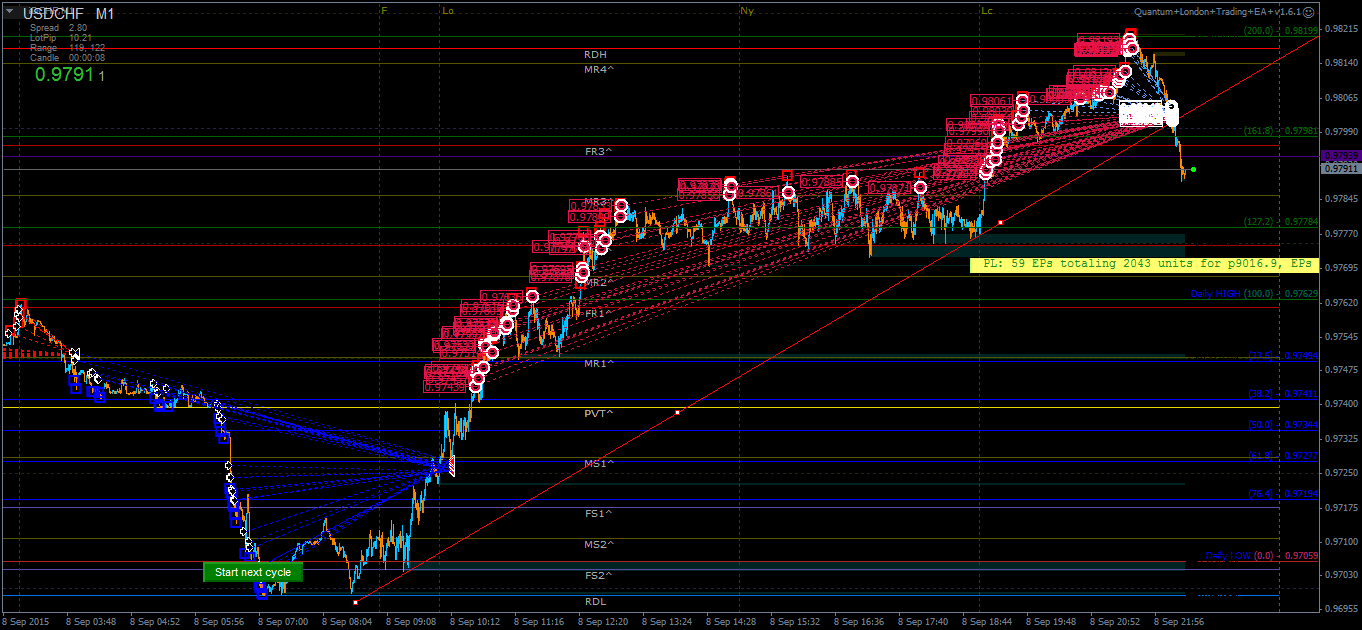Click the green dot at current price

coord(1194,169)
